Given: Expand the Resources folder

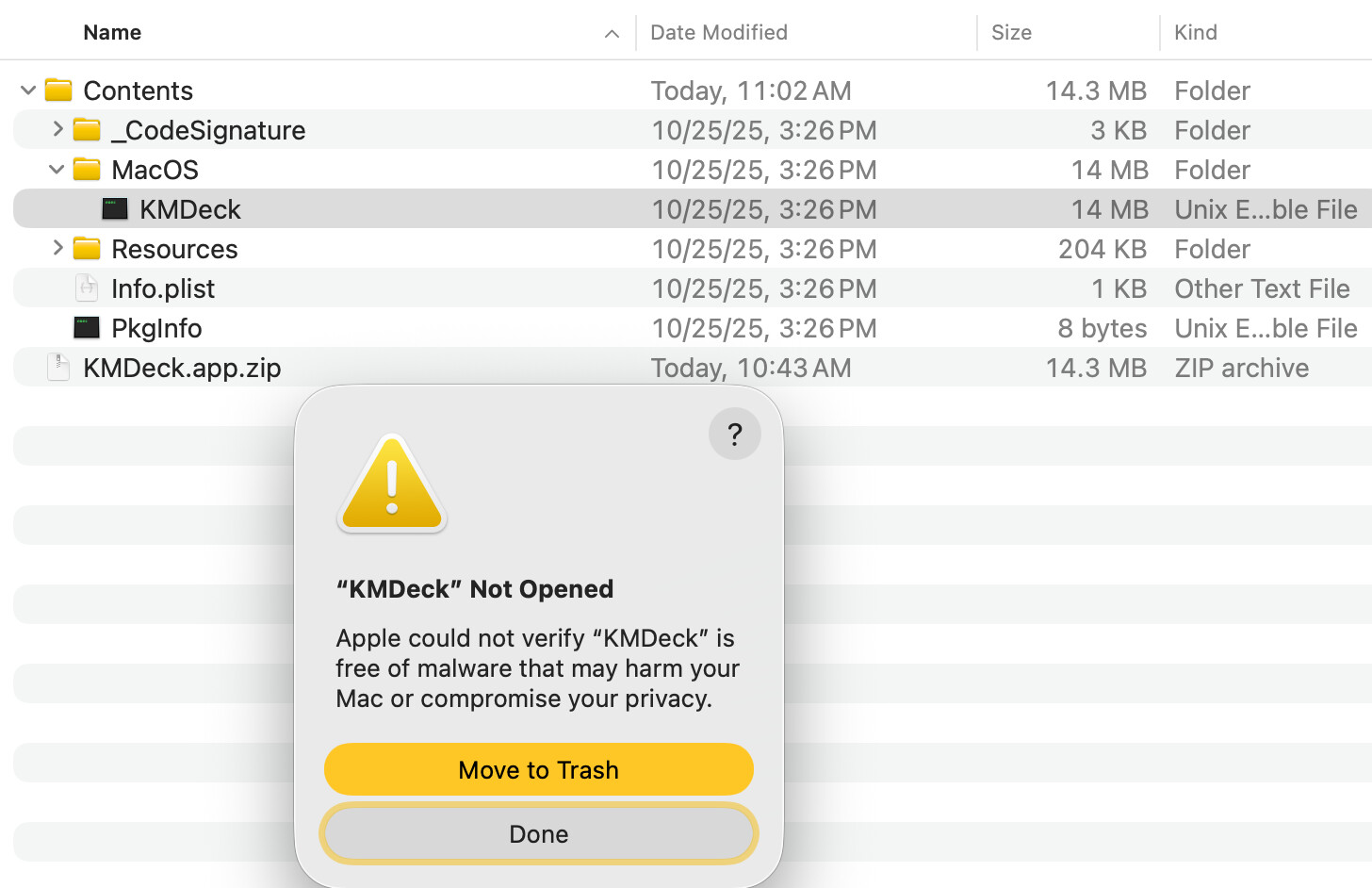Looking at the screenshot, I should coord(57,249).
